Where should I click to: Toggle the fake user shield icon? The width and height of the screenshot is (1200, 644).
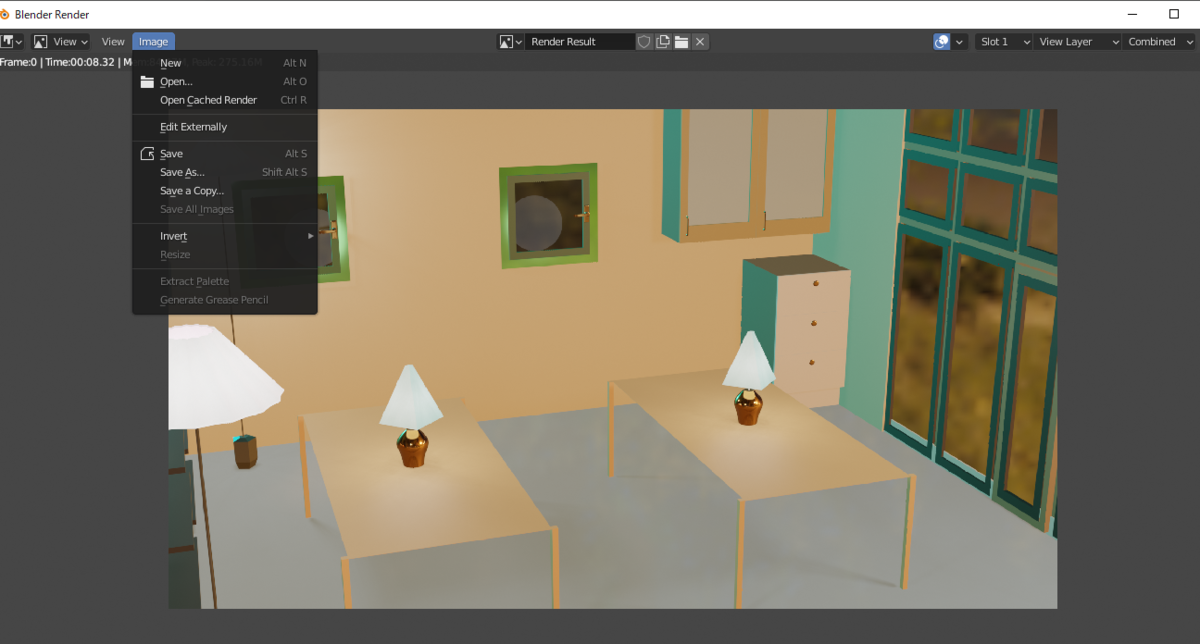(644, 41)
